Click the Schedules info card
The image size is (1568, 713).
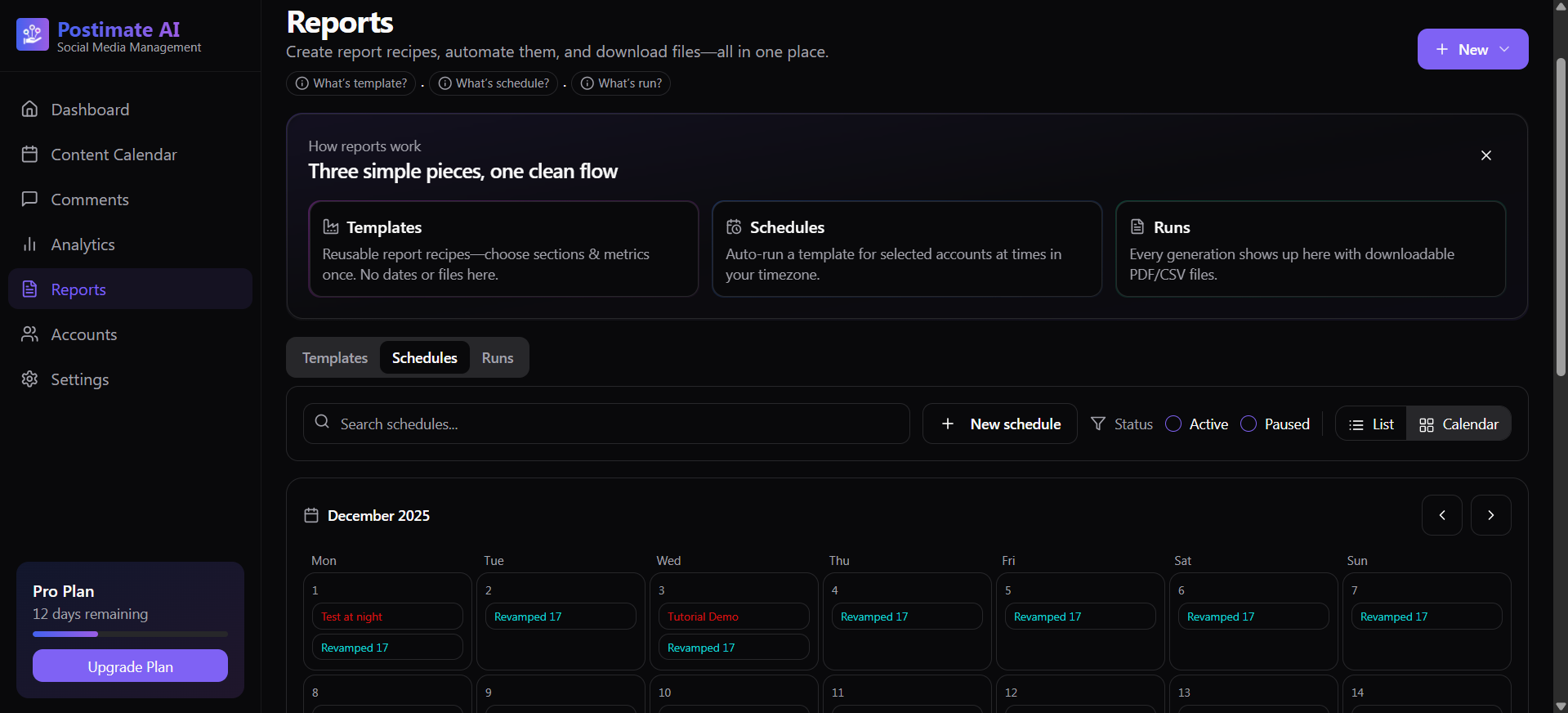[x=907, y=249]
